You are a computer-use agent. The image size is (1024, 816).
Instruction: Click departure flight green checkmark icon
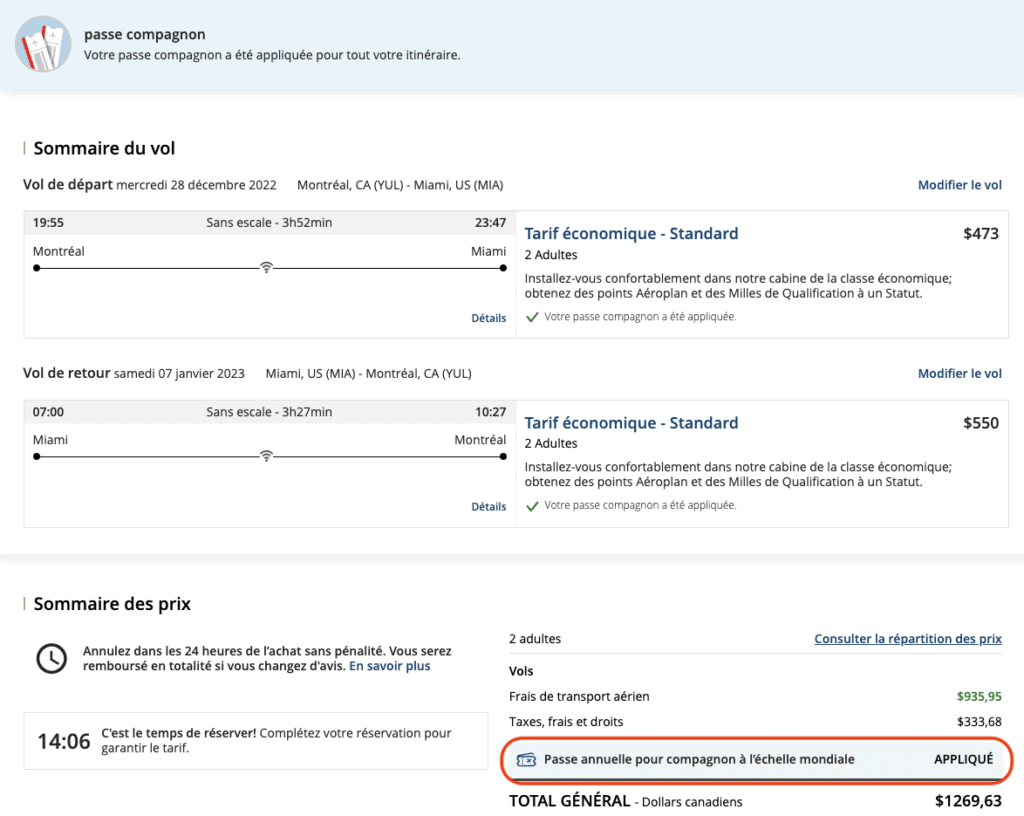pos(532,317)
